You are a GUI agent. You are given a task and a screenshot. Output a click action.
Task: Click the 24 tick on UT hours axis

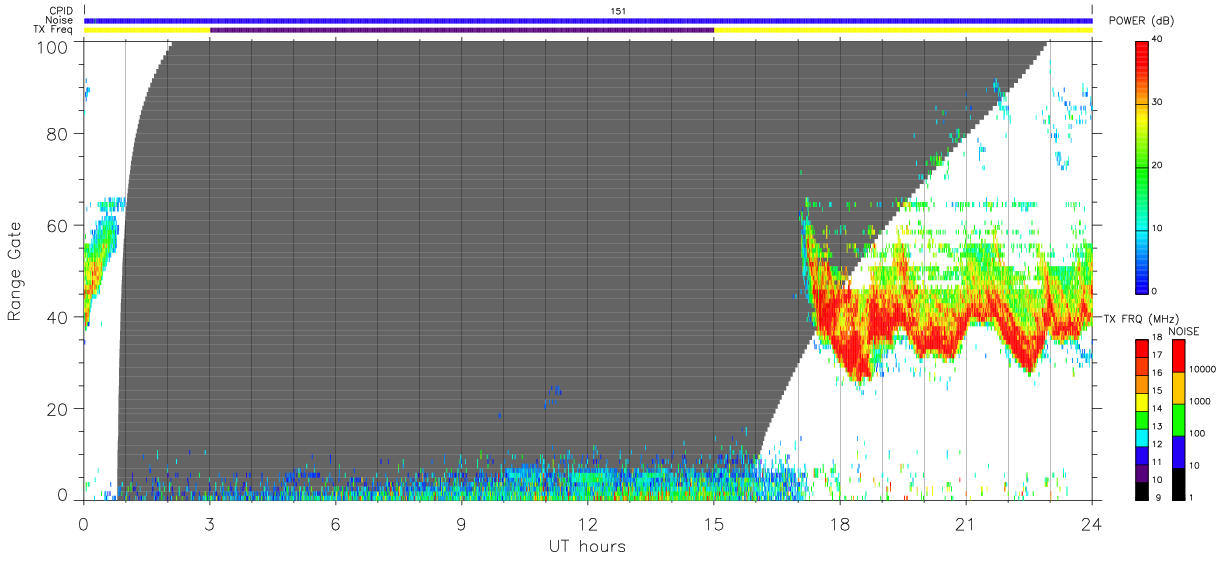pyautogui.click(x=1092, y=524)
